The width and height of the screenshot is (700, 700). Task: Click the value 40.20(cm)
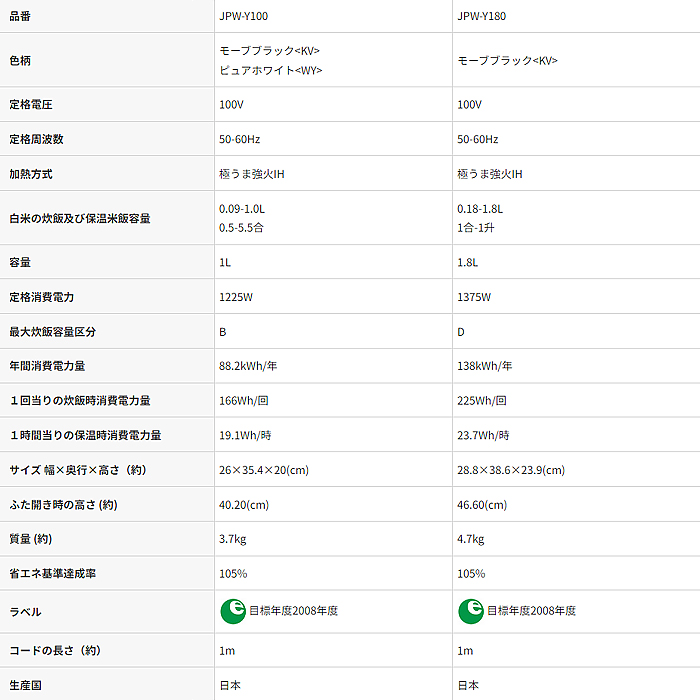click(244, 504)
